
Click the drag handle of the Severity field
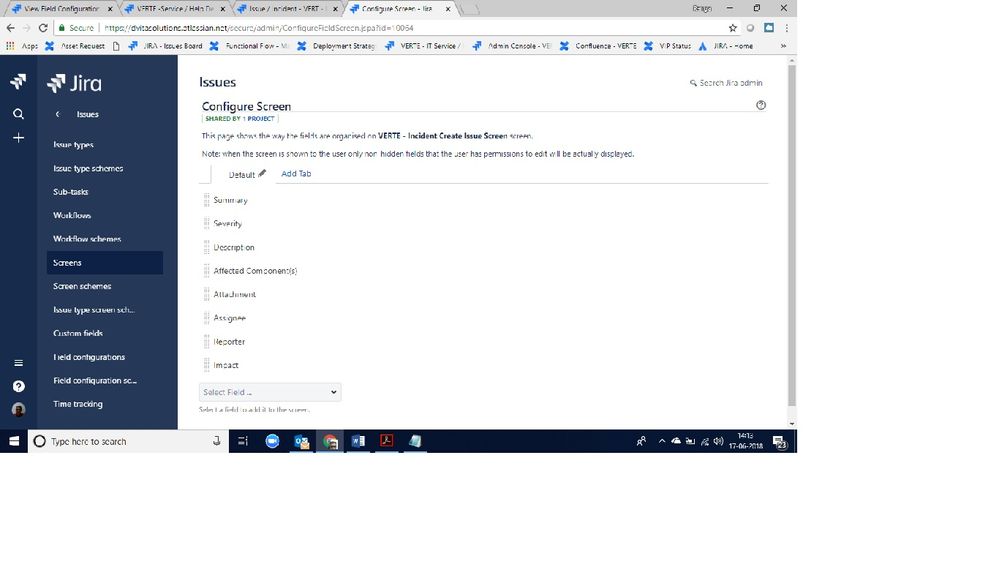coord(206,224)
